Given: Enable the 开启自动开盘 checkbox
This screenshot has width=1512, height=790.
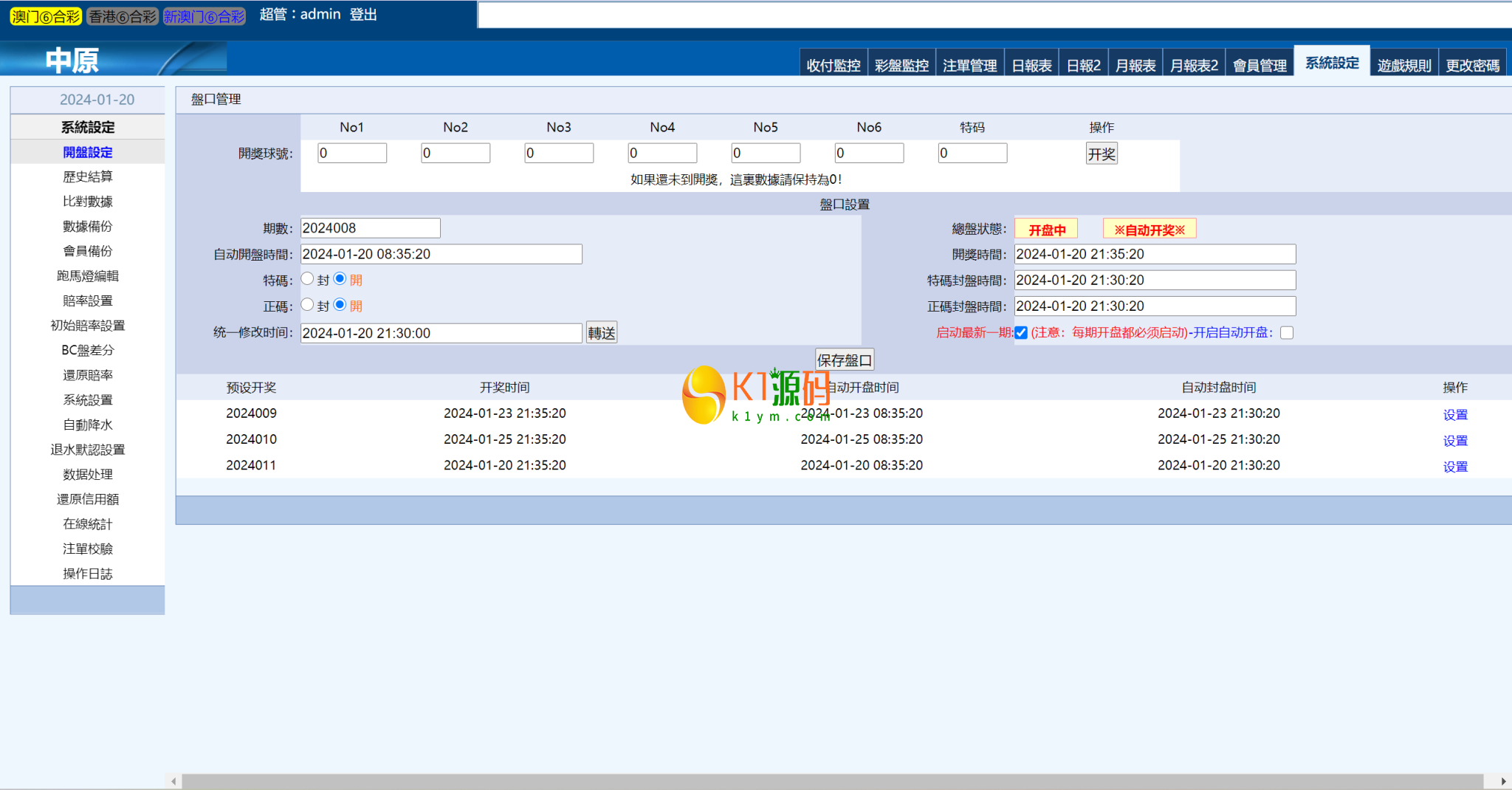Looking at the screenshot, I should click(1287, 333).
